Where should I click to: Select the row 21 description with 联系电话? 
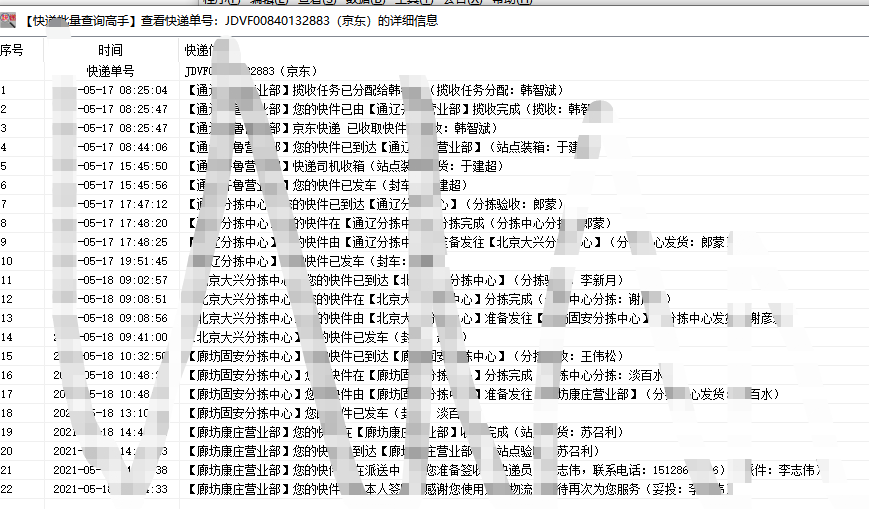click(505, 470)
